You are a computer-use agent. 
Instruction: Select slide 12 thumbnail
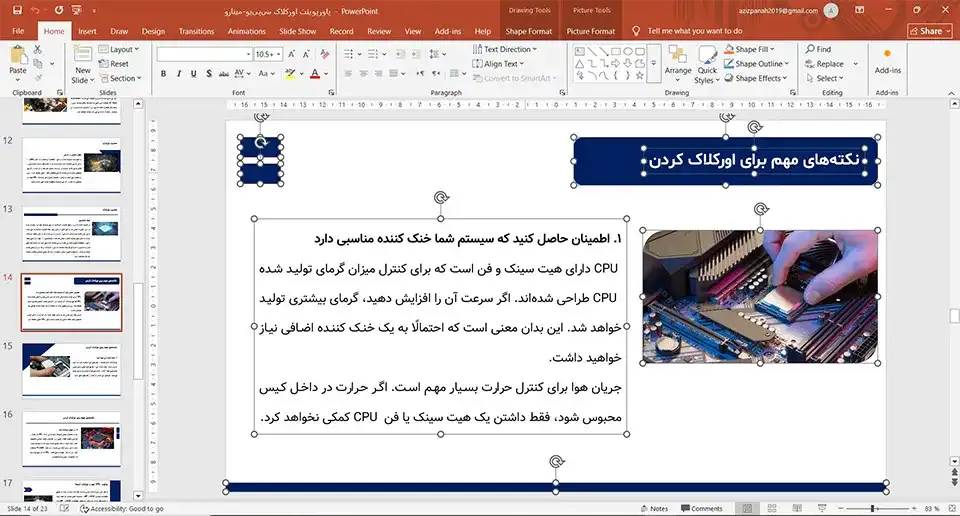tap(71, 165)
